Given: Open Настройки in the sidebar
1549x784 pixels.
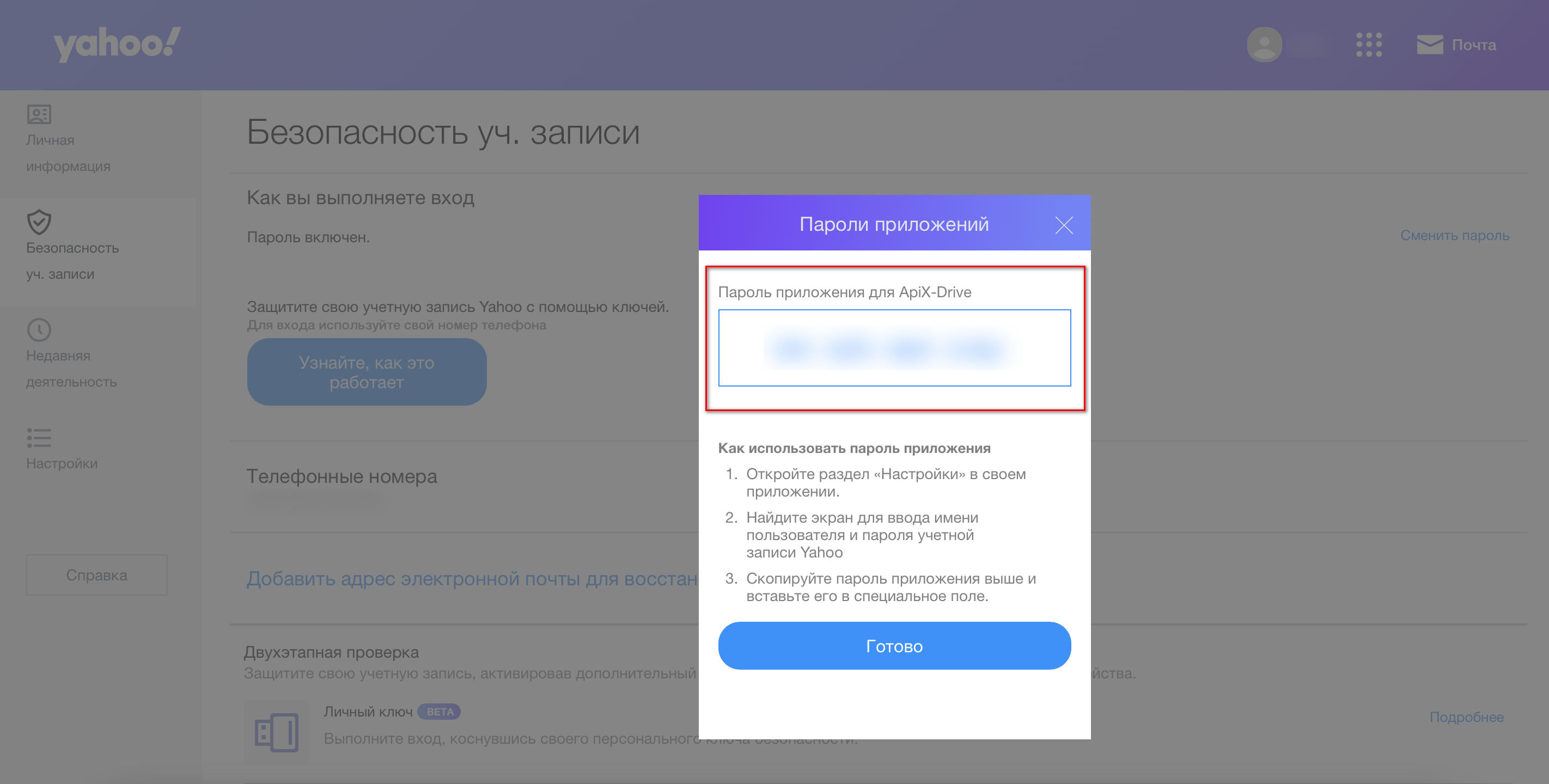Looking at the screenshot, I should coord(62,463).
